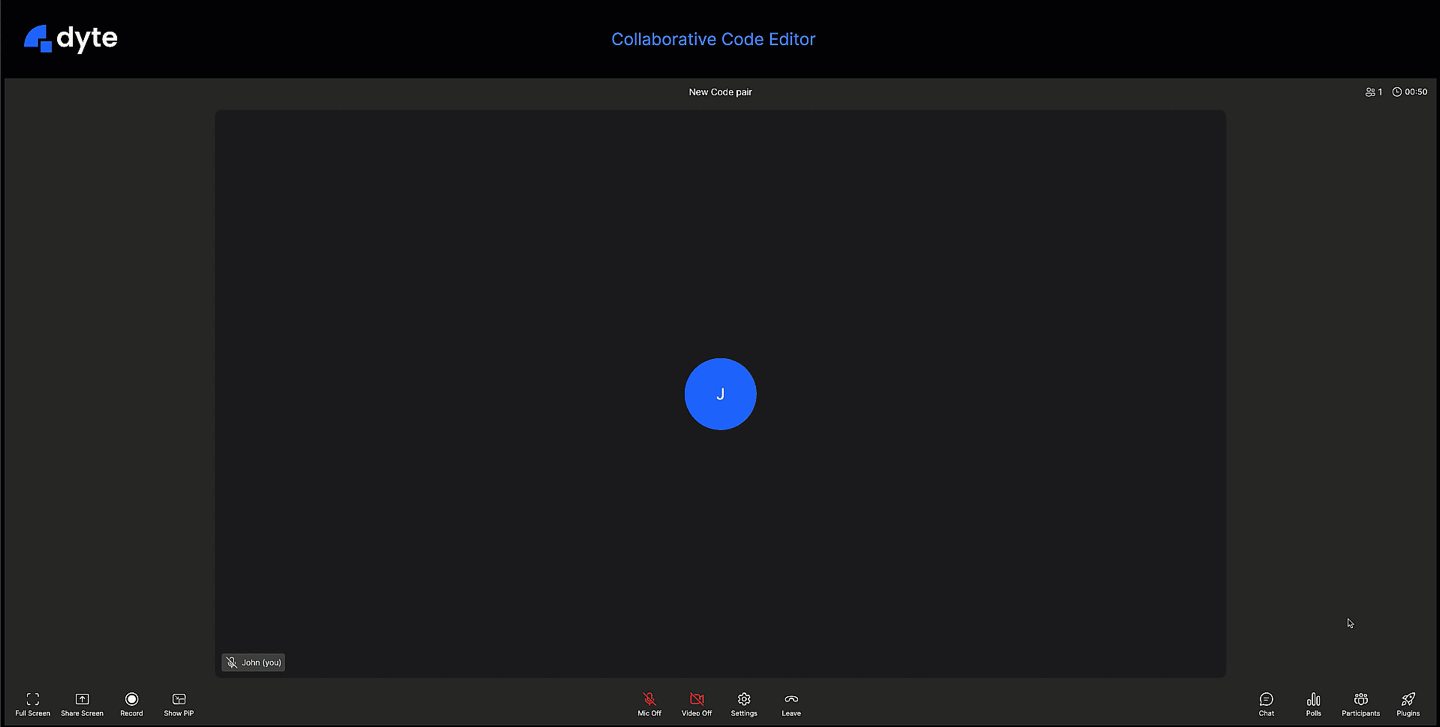Screen dimensions: 1440x727
Task: Show Picture-in-Picture mode
Action: pyautogui.click(x=178, y=703)
